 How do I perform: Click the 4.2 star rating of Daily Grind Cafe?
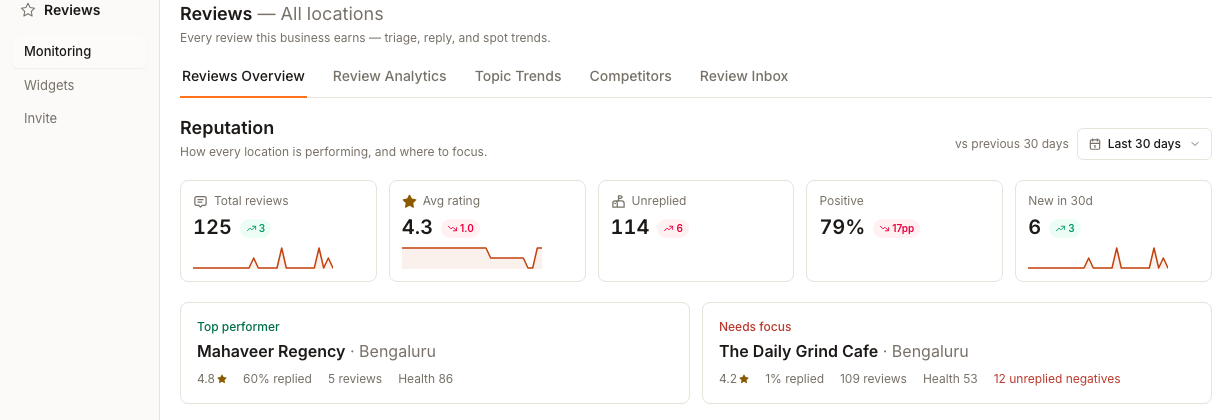point(734,379)
